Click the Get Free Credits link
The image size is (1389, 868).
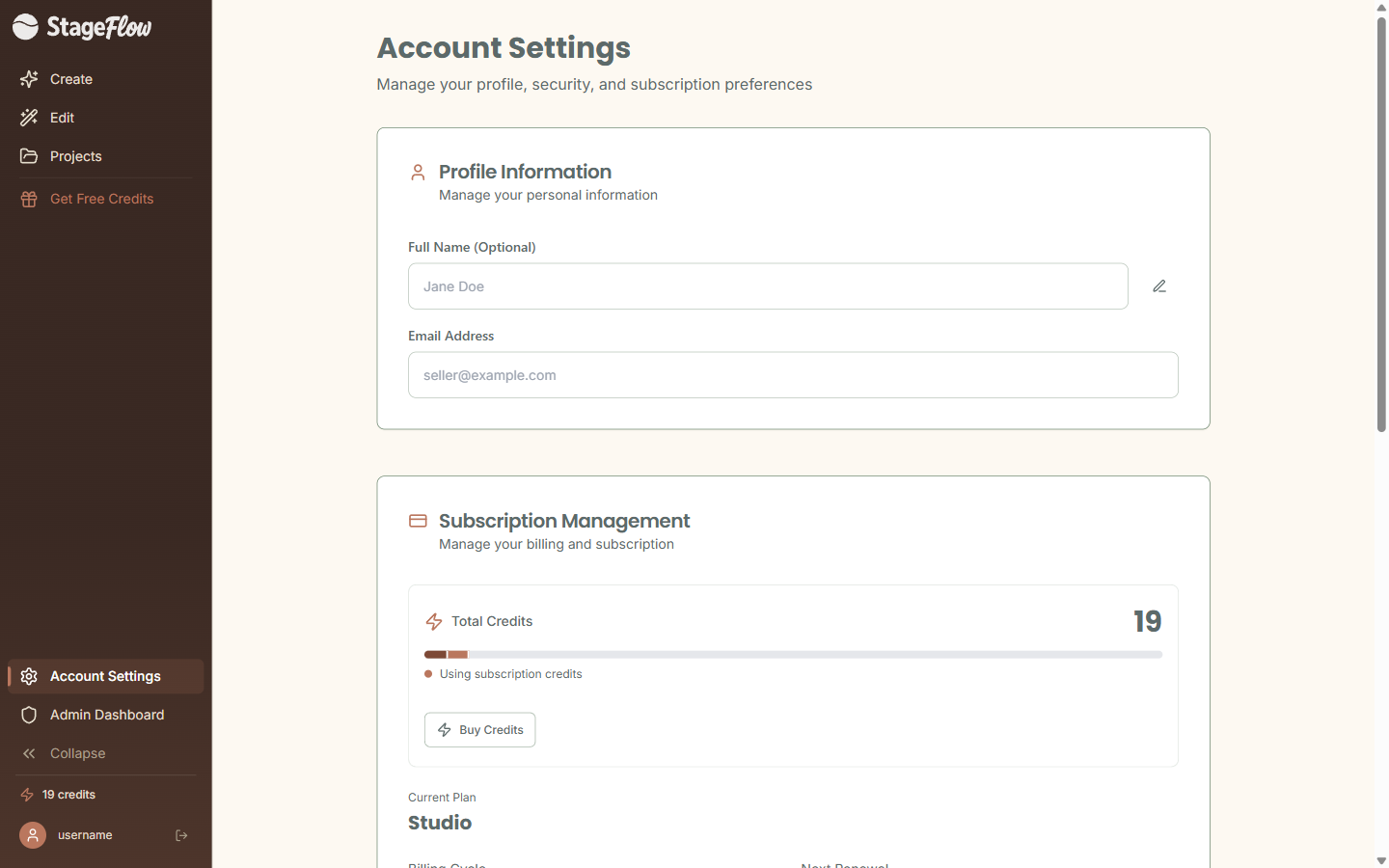[106, 199]
